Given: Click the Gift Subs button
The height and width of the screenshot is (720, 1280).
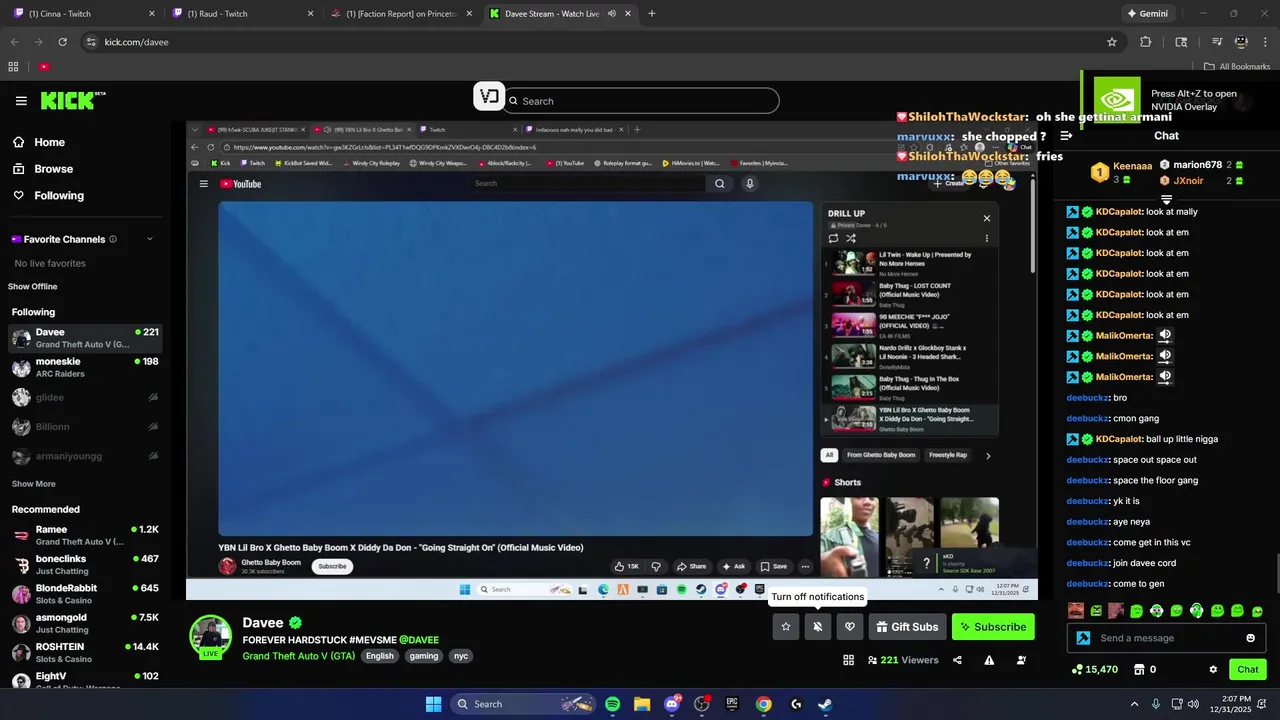Looking at the screenshot, I should pos(907,627).
